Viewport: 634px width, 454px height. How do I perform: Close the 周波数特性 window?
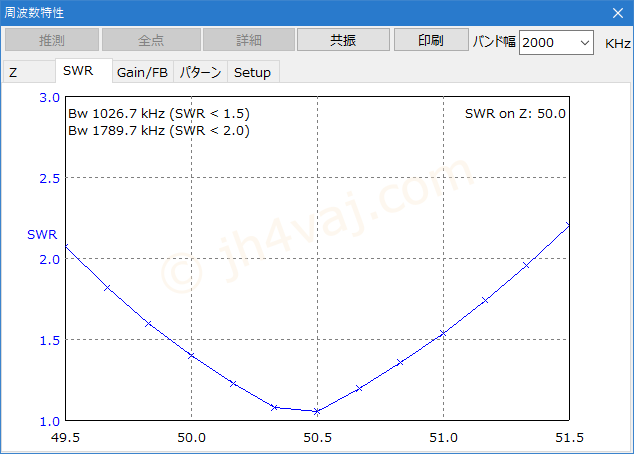(617, 13)
